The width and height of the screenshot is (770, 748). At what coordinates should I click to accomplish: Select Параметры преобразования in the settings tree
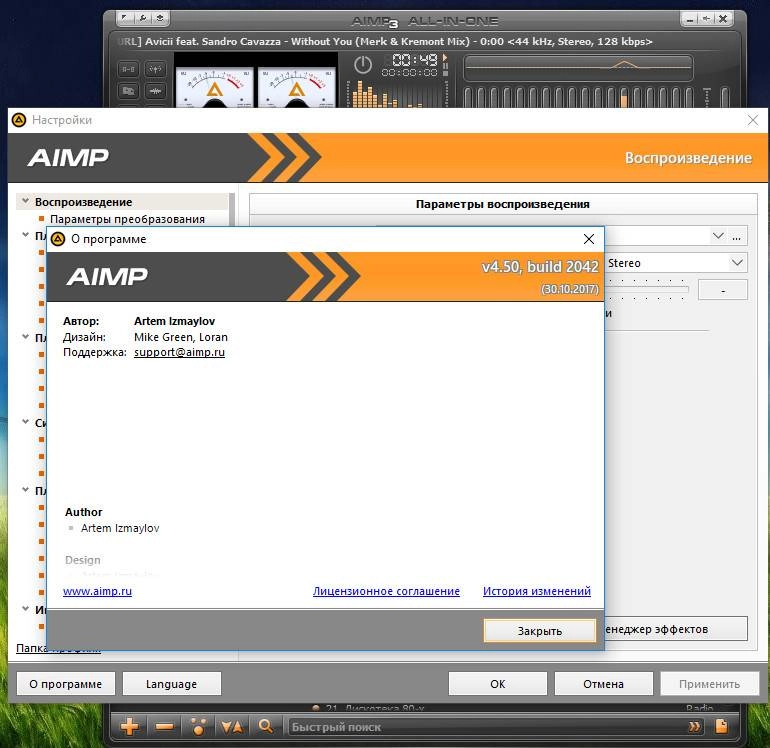127,219
